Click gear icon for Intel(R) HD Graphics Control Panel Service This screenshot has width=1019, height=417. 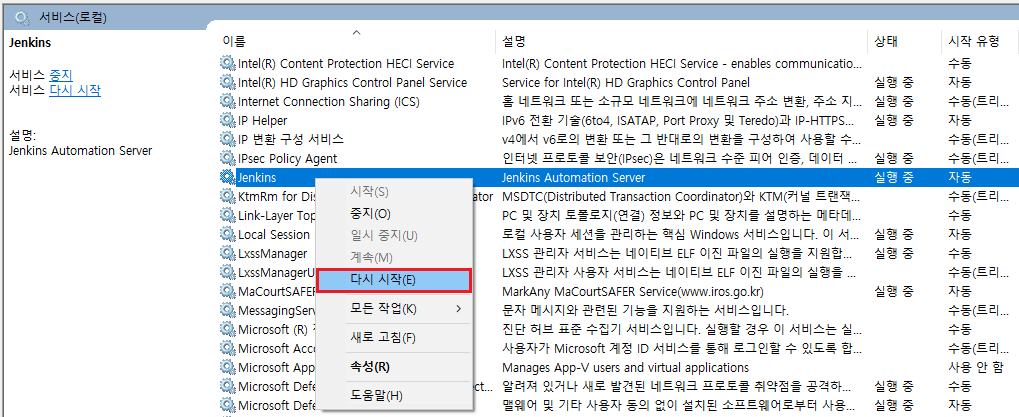click(x=227, y=82)
